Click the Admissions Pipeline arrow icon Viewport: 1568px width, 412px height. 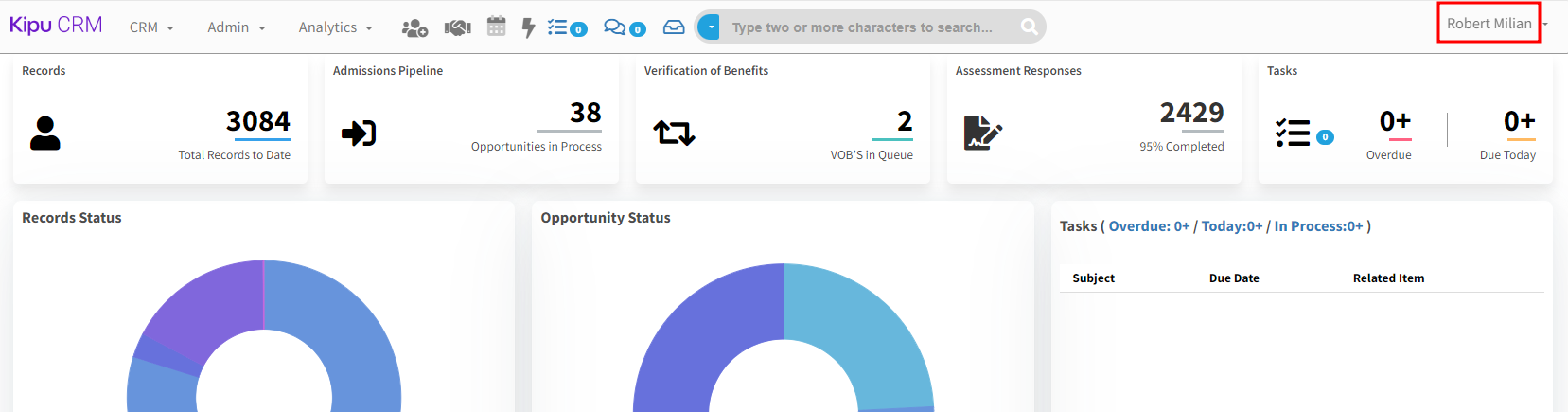(x=359, y=134)
